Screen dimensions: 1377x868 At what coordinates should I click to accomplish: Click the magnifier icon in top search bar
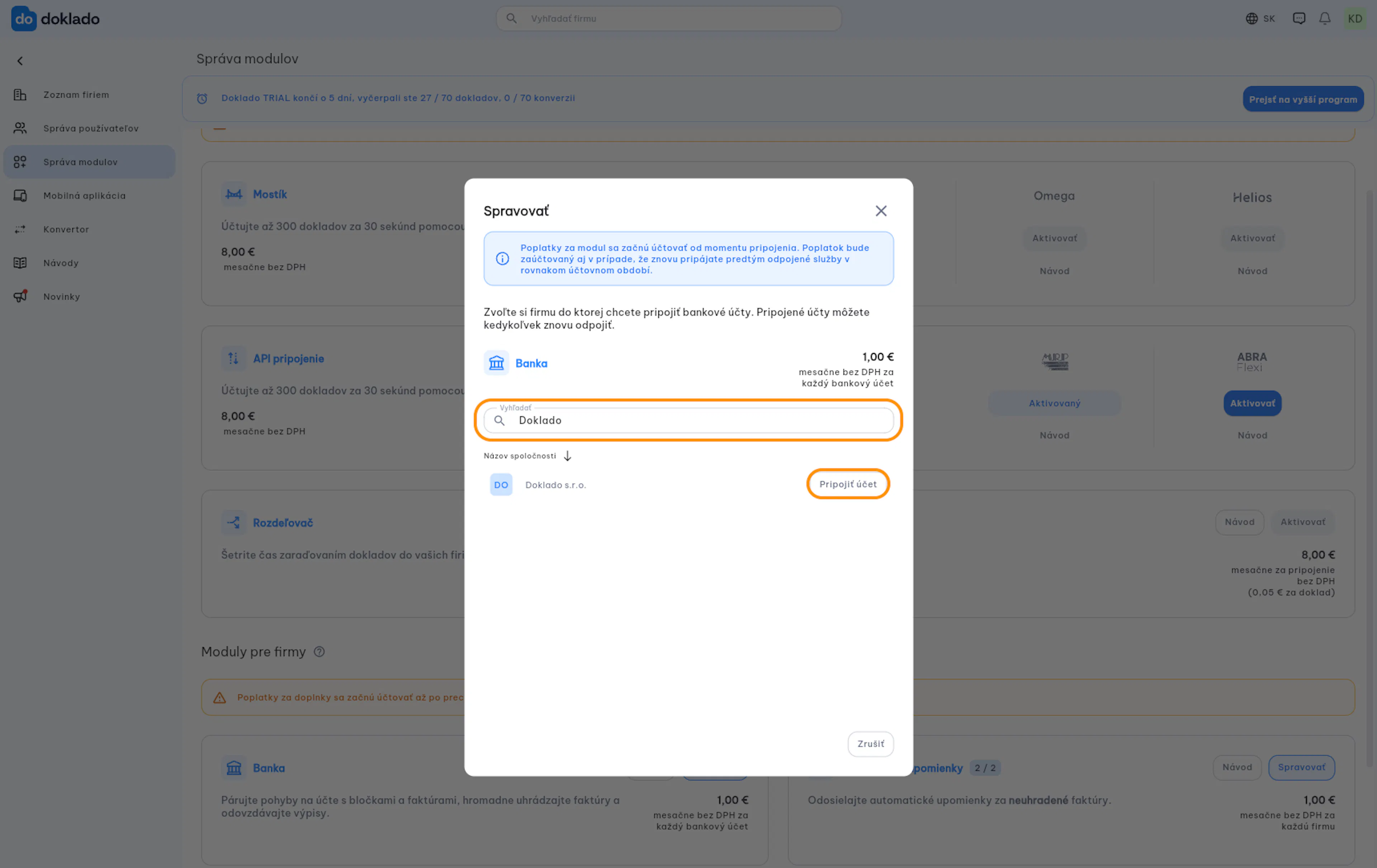(x=512, y=19)
